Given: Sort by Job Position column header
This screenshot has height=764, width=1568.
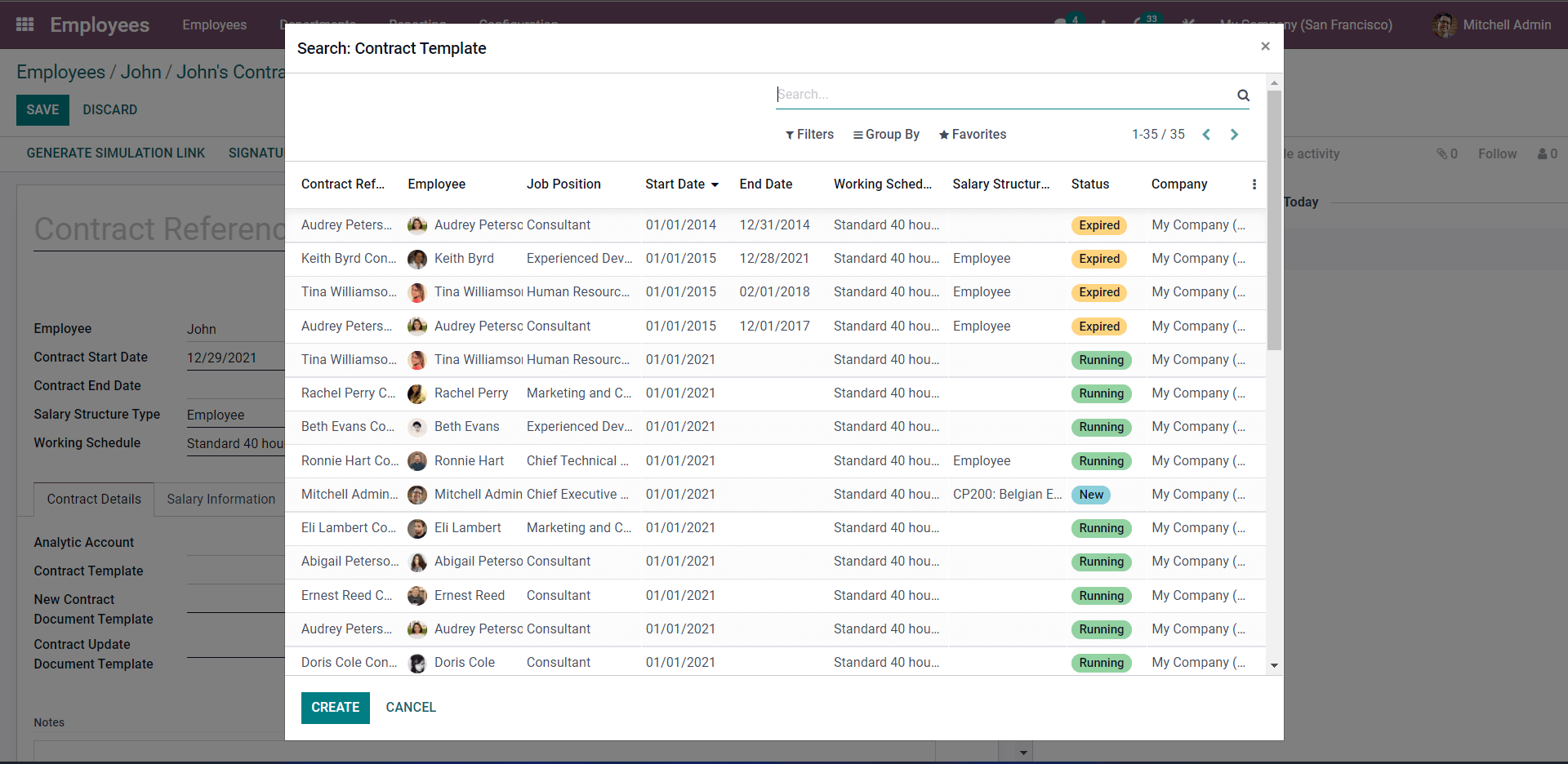Looking at the screenshot, I should pyautogui.click(x=563, y=184).
